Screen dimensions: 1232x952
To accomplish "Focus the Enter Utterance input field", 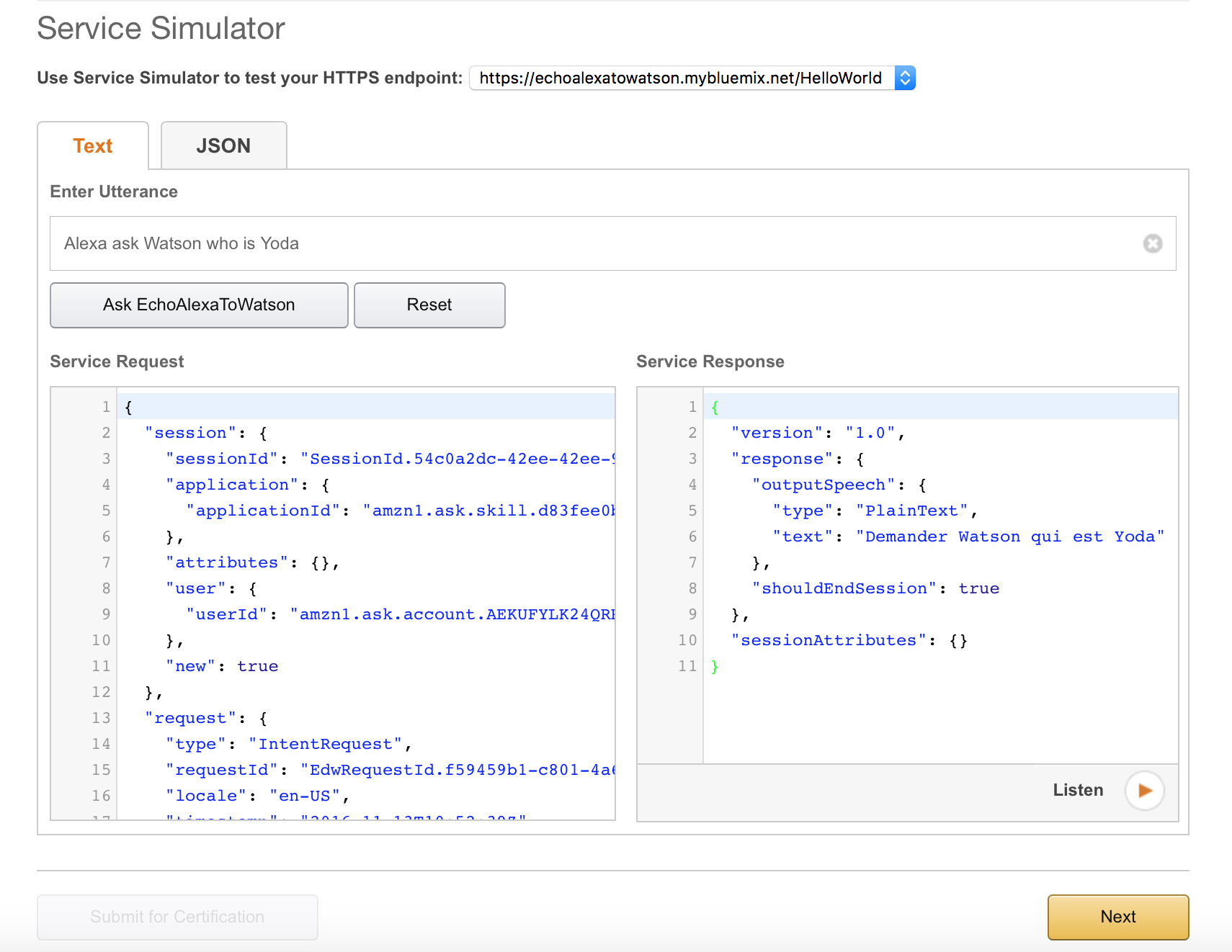I will pyautogui.click(x=612, y=243).
